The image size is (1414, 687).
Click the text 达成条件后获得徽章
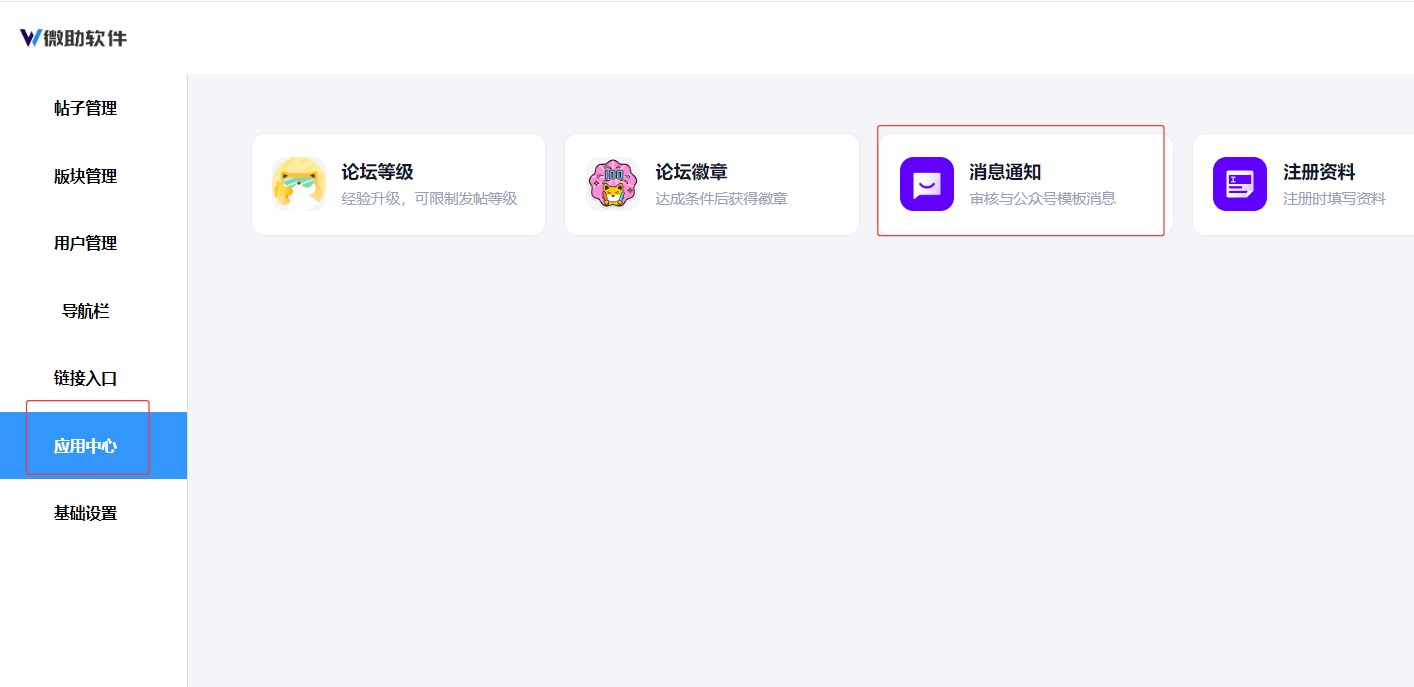coord(721,198)
